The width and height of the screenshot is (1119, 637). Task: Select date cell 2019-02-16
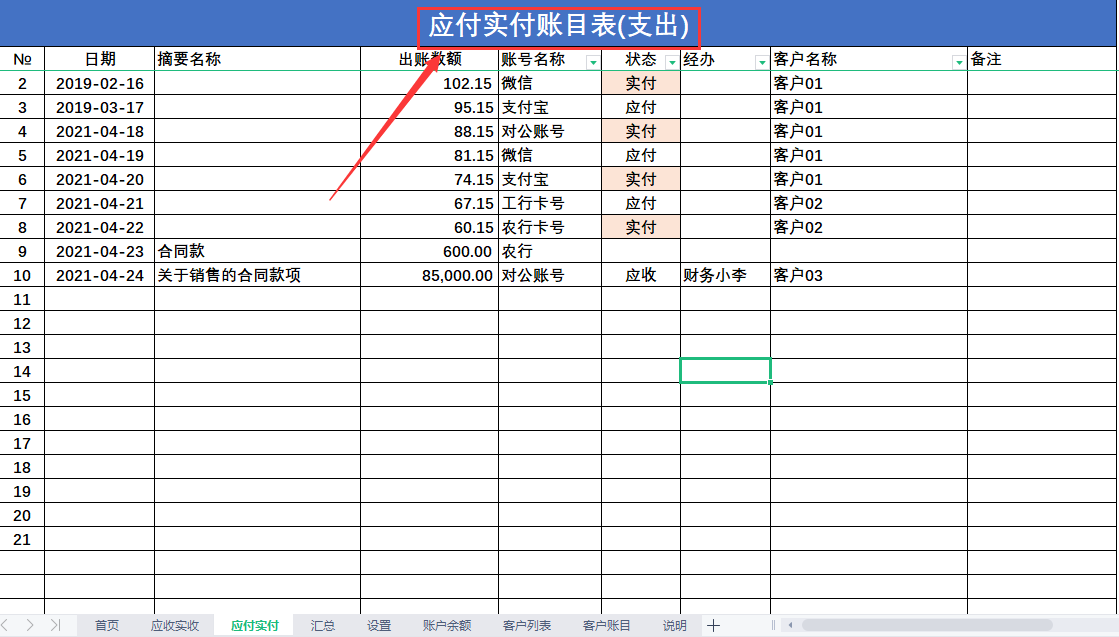100,83
